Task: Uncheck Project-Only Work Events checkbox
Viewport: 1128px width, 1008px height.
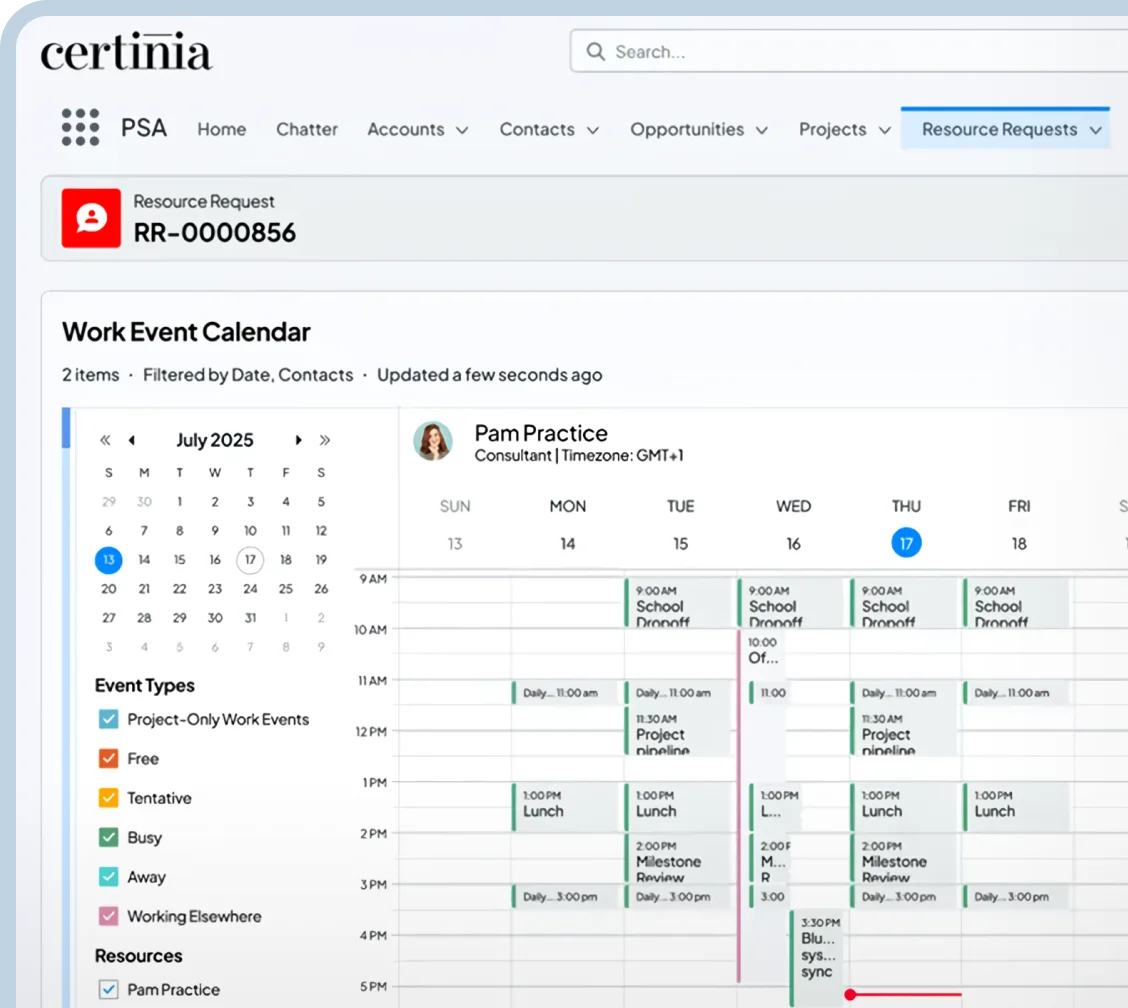Action: point(109,719)
